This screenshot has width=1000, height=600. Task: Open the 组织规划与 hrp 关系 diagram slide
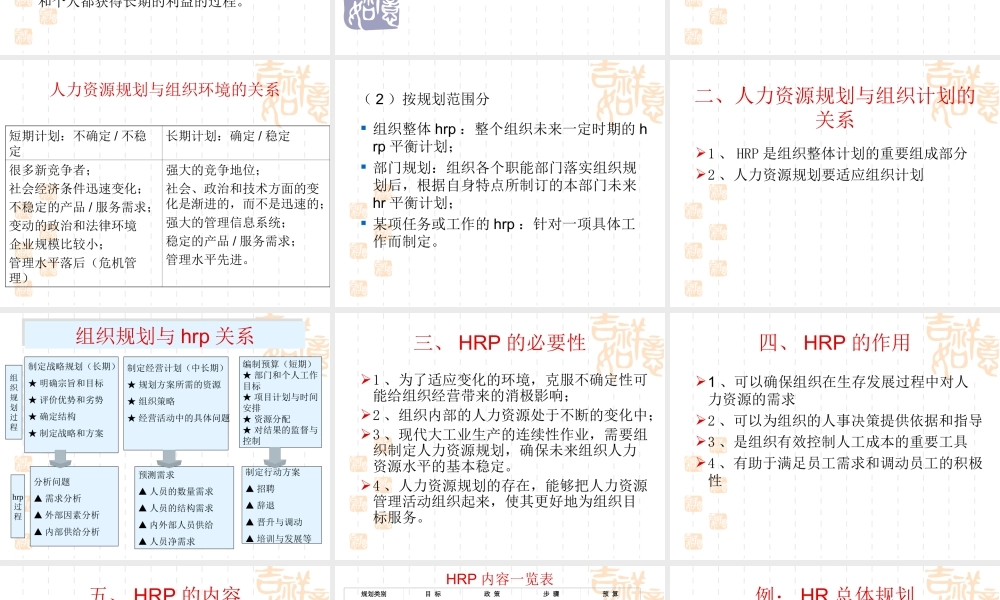[165, 436]
